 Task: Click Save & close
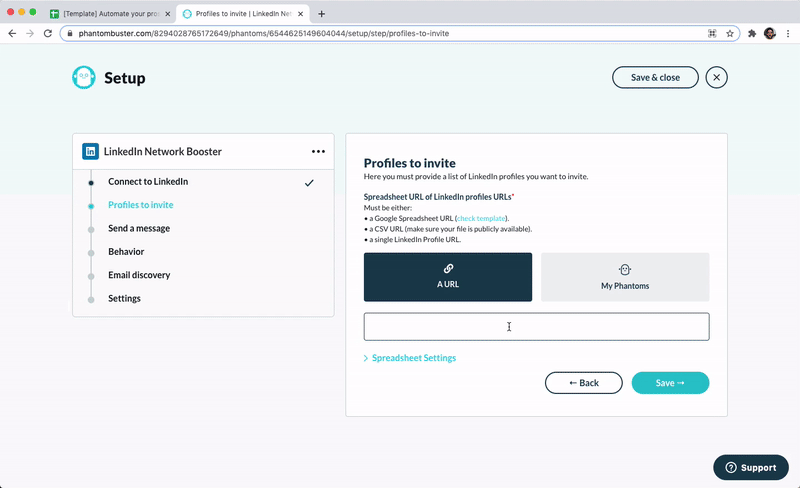pyautogui.click(x=655, y=78)
